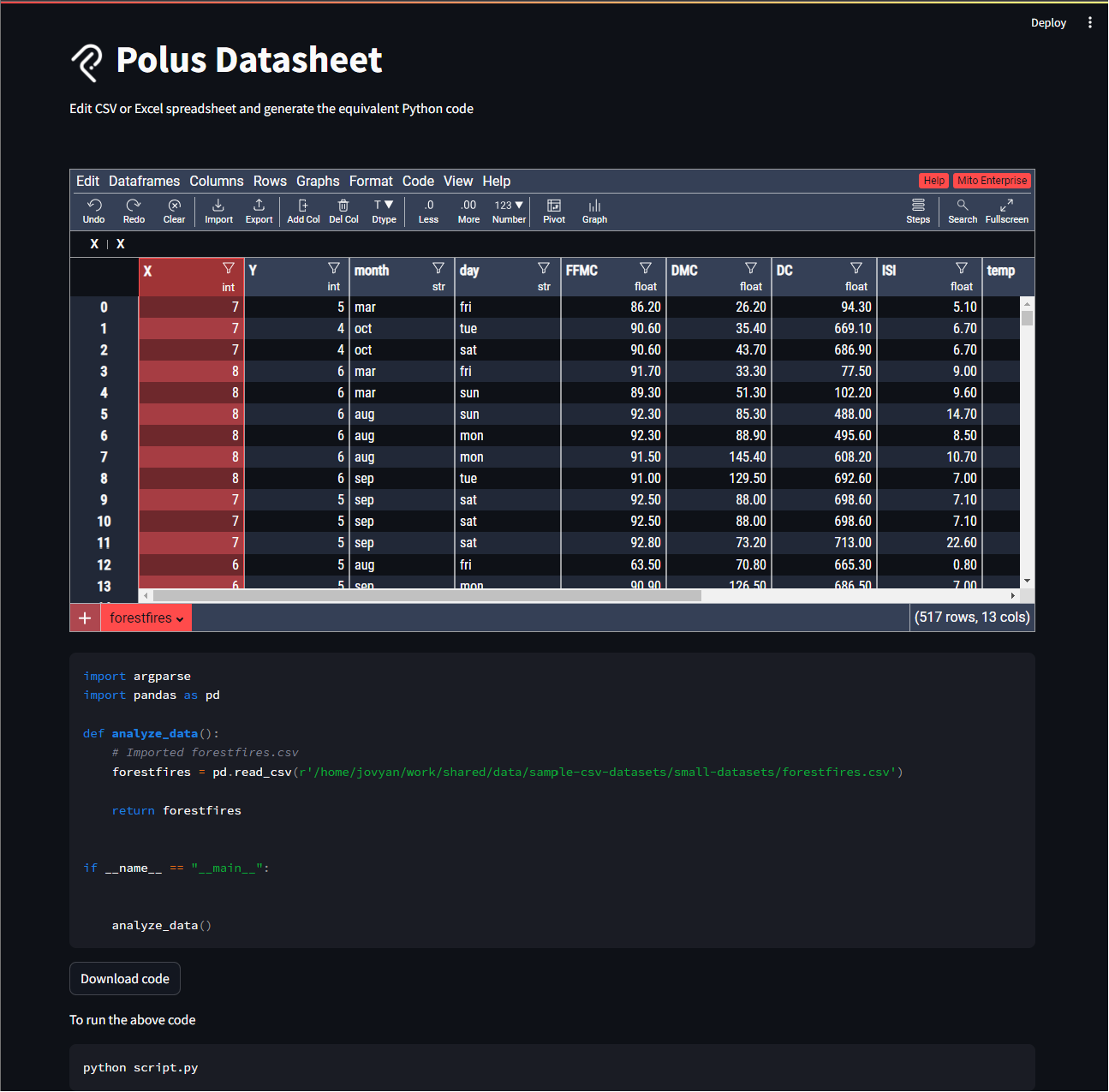Add a new sheet with plus icon

coord(85,618)
